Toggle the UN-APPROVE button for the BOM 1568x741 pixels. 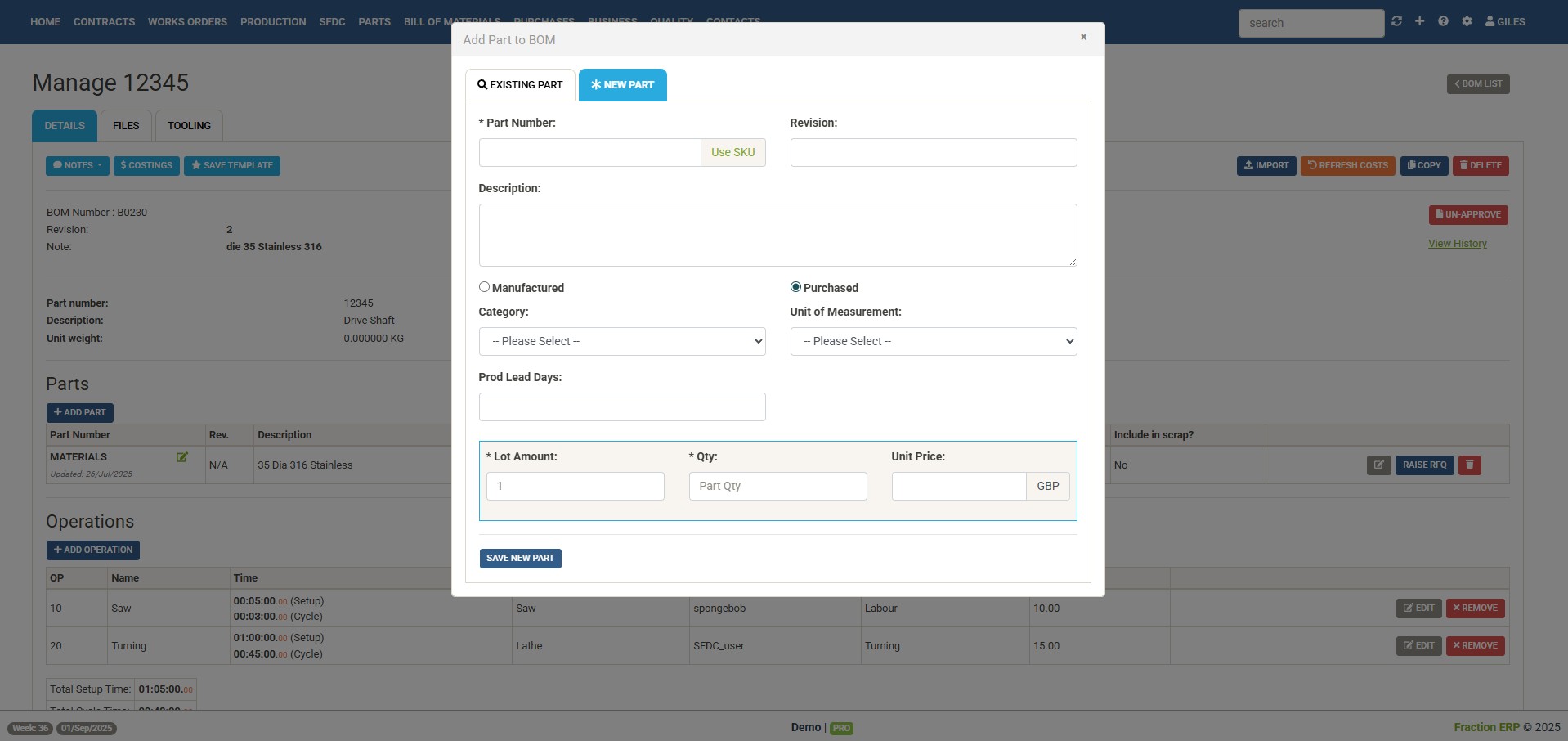click(1467, 214)
